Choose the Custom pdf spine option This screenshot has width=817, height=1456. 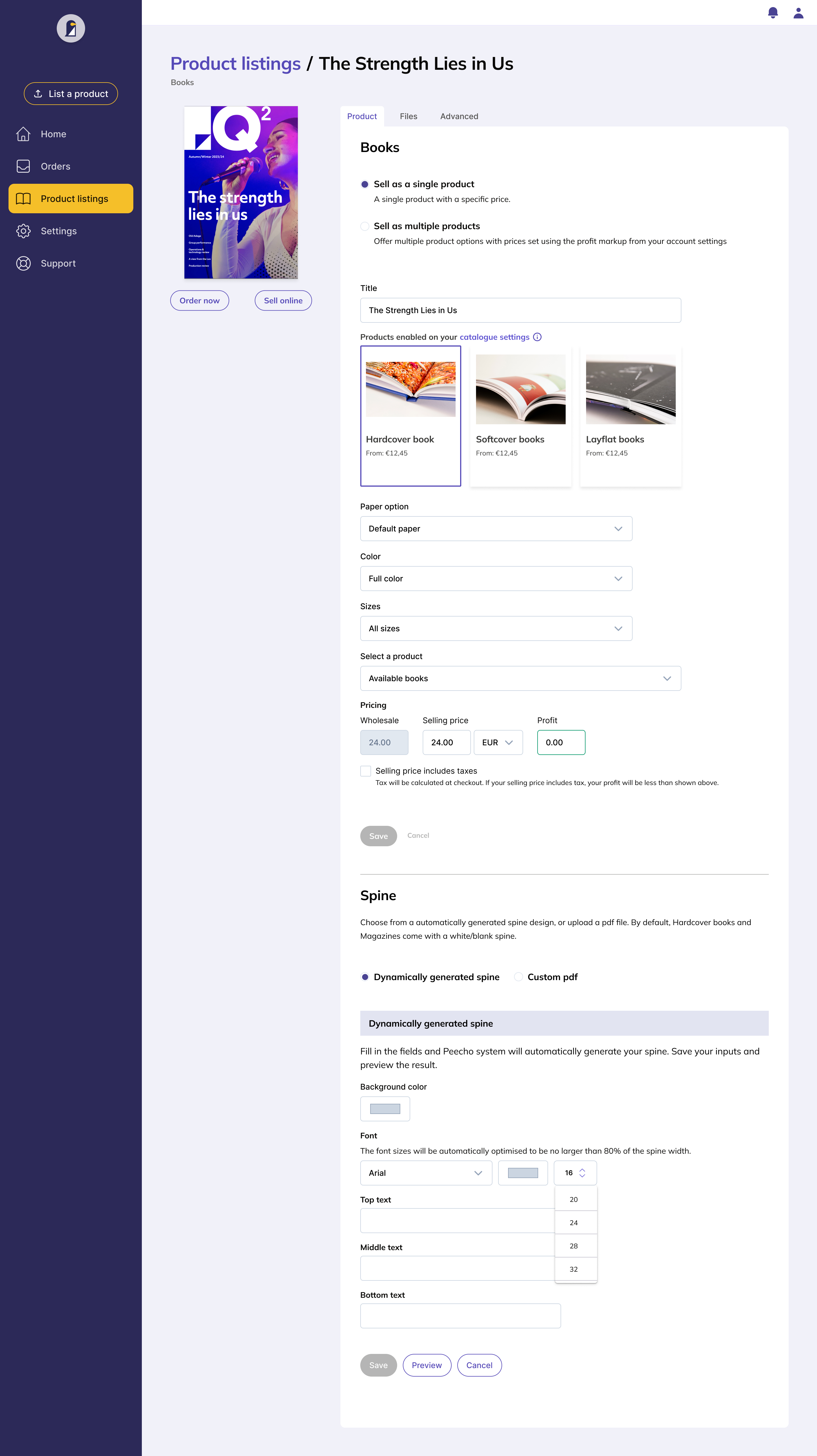pyautogui.click(x=518, y=977)
